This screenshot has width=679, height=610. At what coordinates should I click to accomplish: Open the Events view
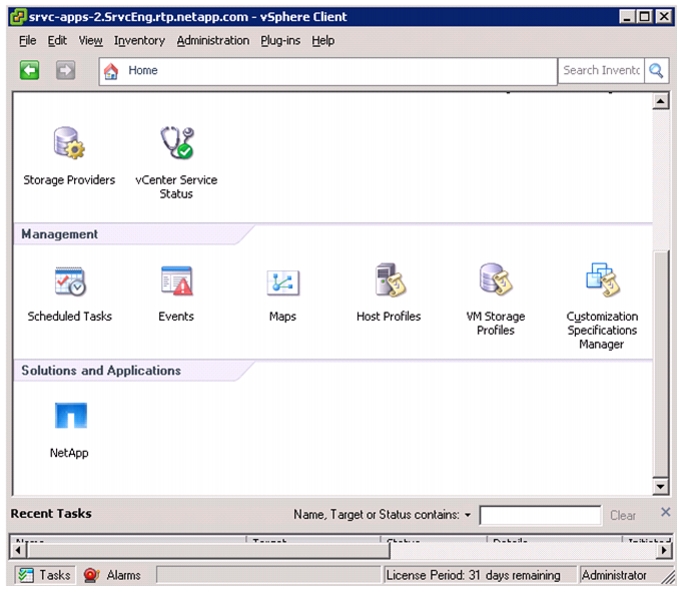[176, 293]
